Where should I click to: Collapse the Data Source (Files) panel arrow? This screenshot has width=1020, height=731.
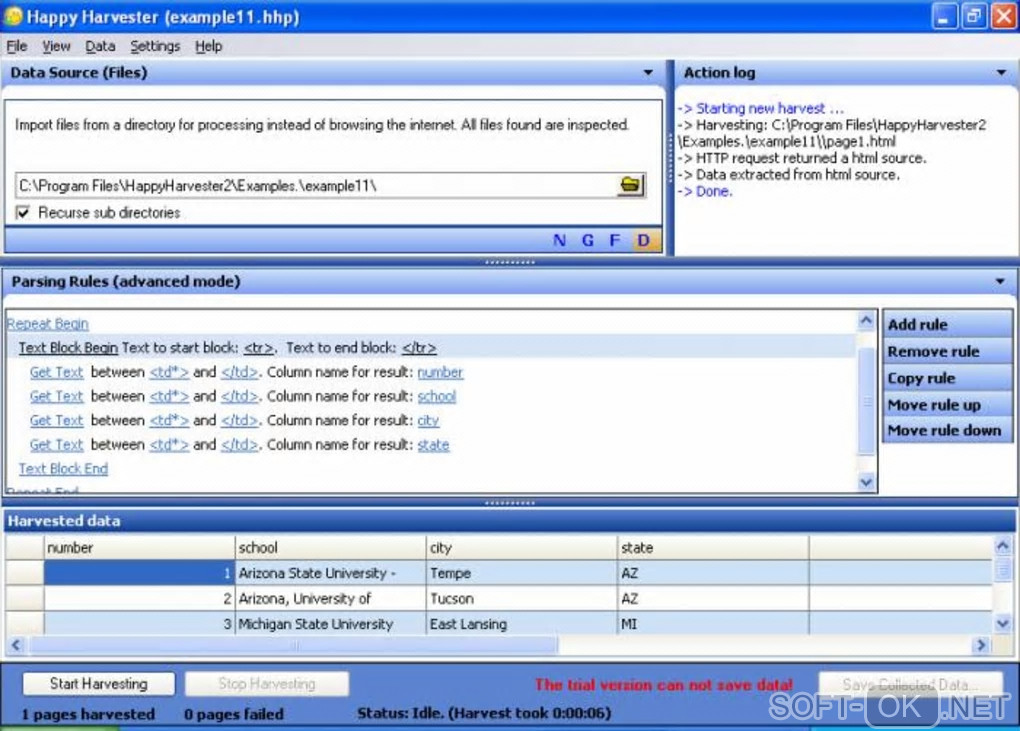(x=648, y=73)
